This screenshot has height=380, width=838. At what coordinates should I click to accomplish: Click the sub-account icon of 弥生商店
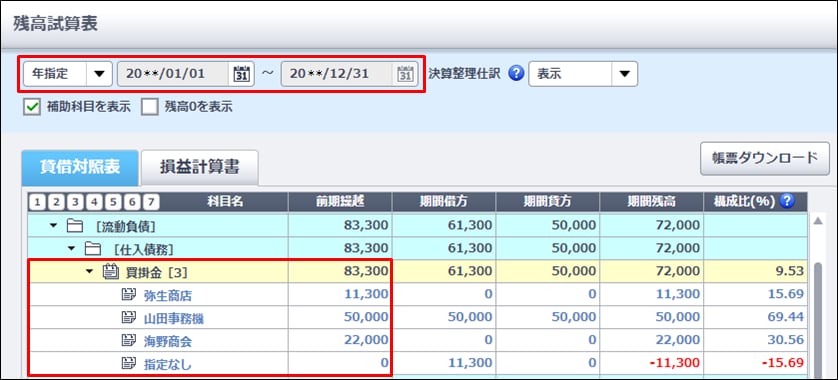129,294
